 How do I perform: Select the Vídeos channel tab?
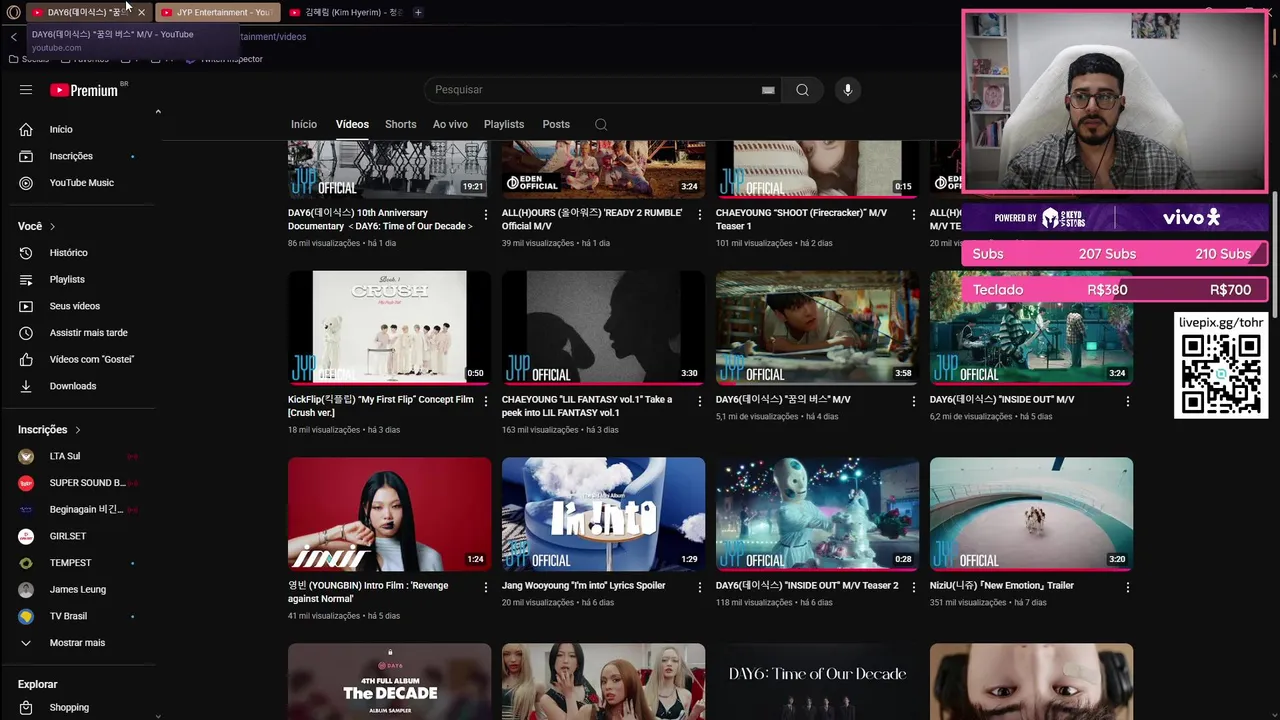click(352, 124)
